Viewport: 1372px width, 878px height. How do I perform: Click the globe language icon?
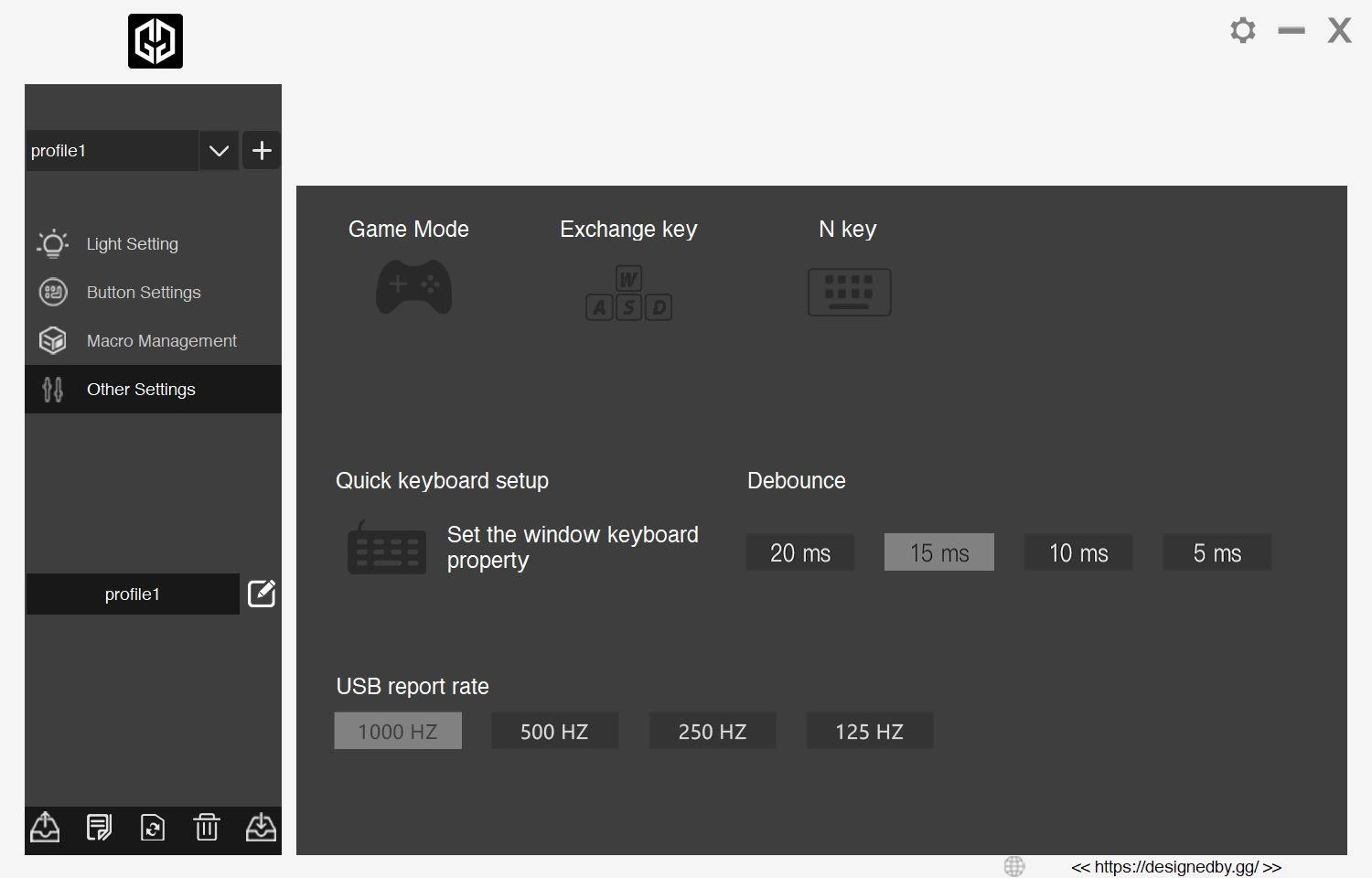pyautogui.click(x=1014, y=866)
